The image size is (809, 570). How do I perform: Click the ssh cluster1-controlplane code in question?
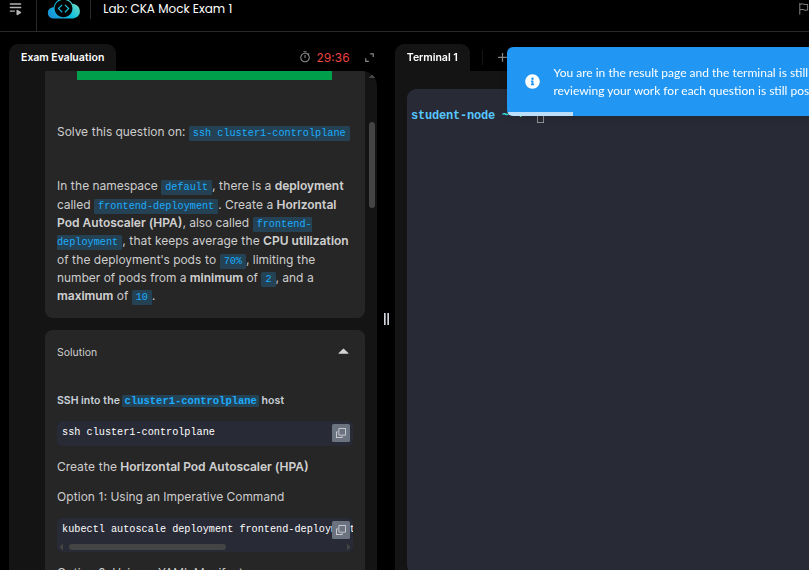coord(269,133)
